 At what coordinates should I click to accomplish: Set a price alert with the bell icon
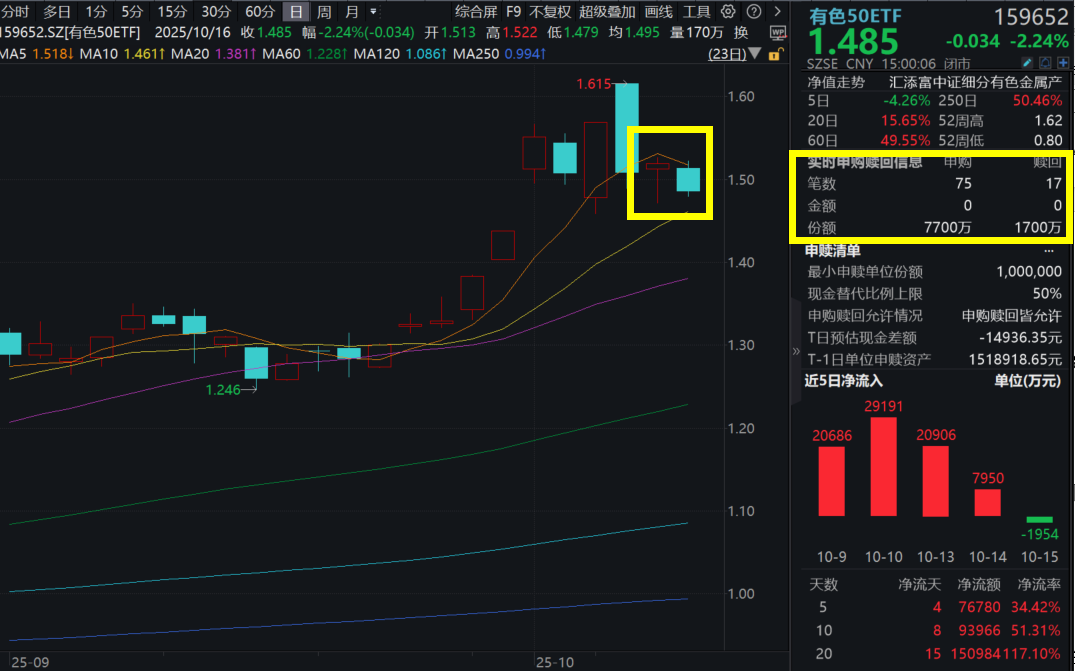coord(1045,62)
